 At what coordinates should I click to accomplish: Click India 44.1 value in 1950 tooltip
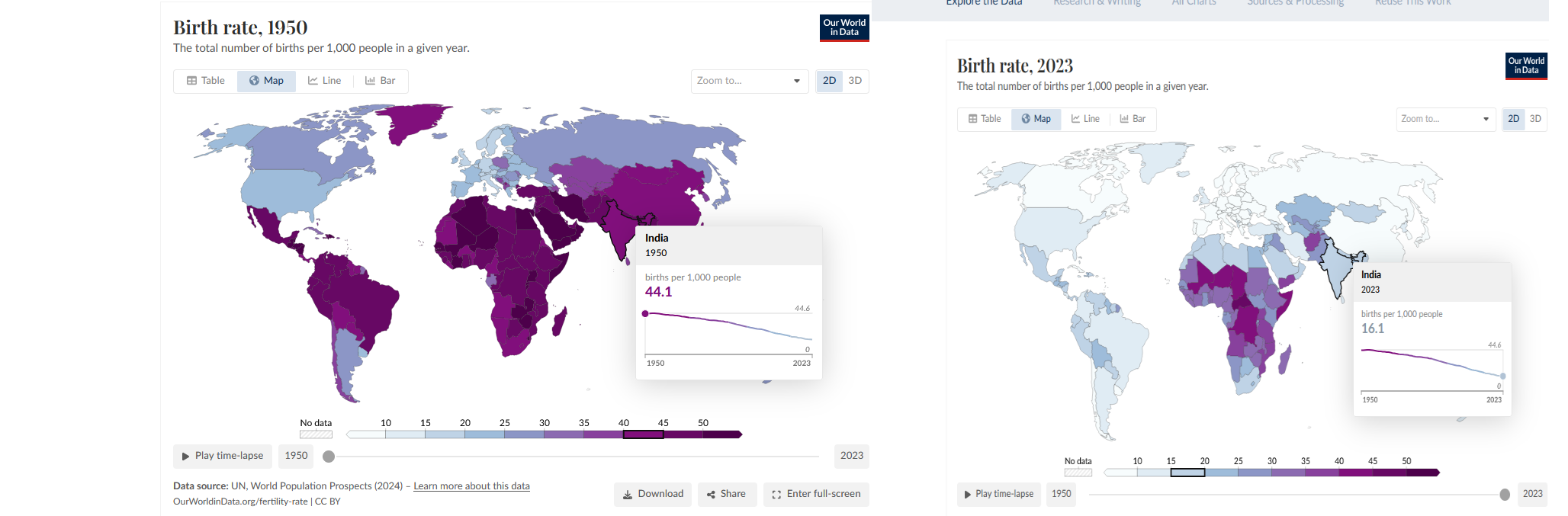tap(659, 292)
